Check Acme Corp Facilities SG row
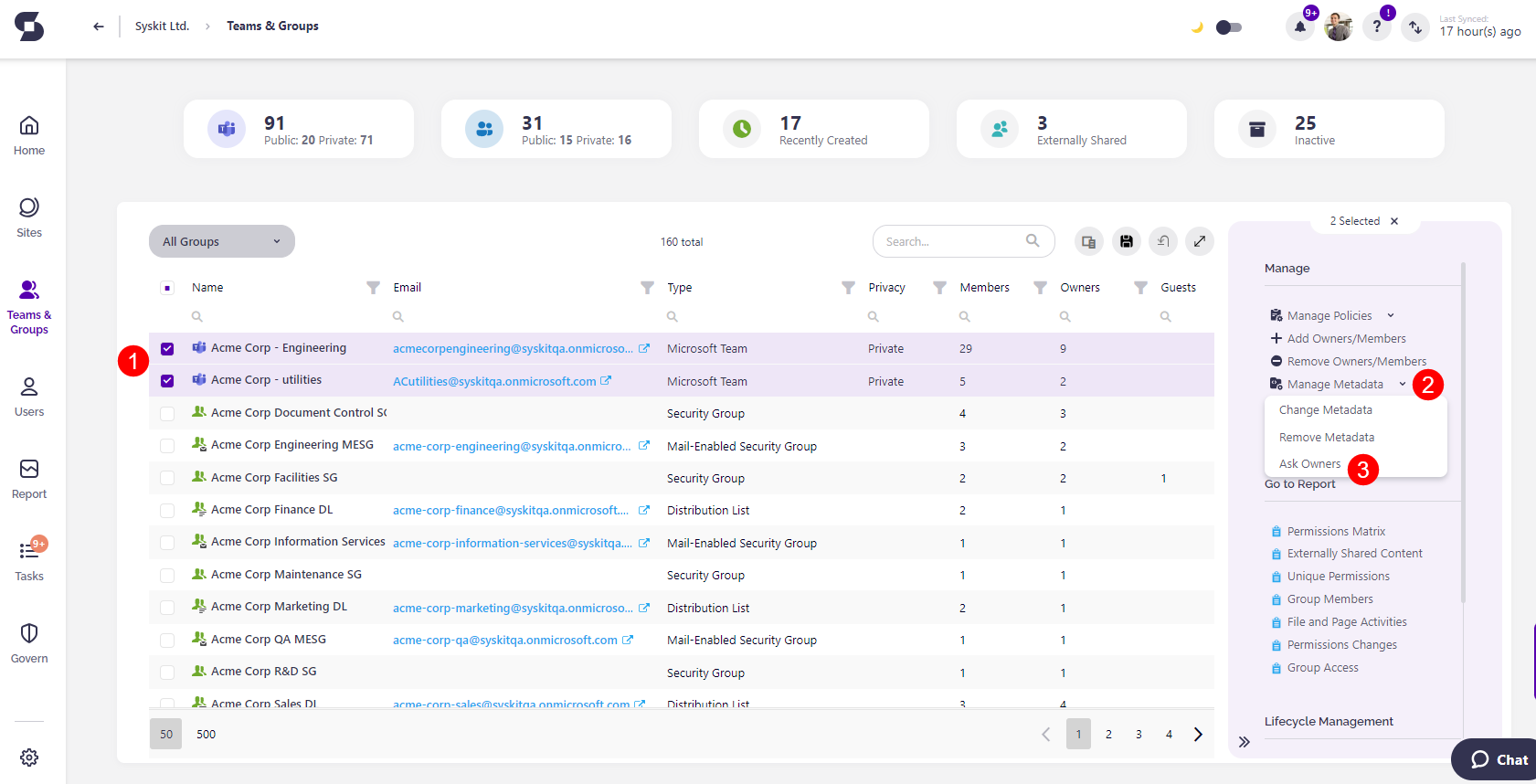This screenshot has height=784, width=1536. (x=167, y=478)
